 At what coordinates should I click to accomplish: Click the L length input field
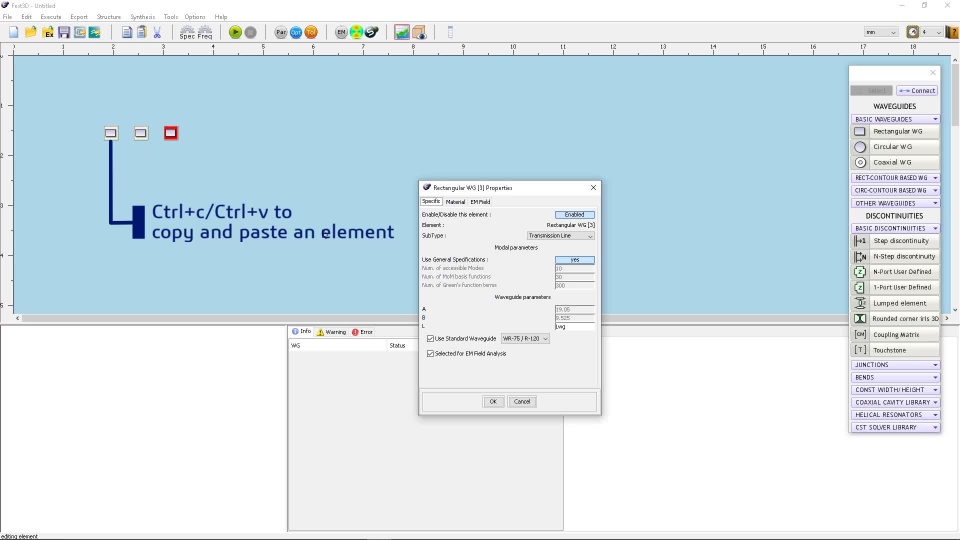tap(574, 327)
